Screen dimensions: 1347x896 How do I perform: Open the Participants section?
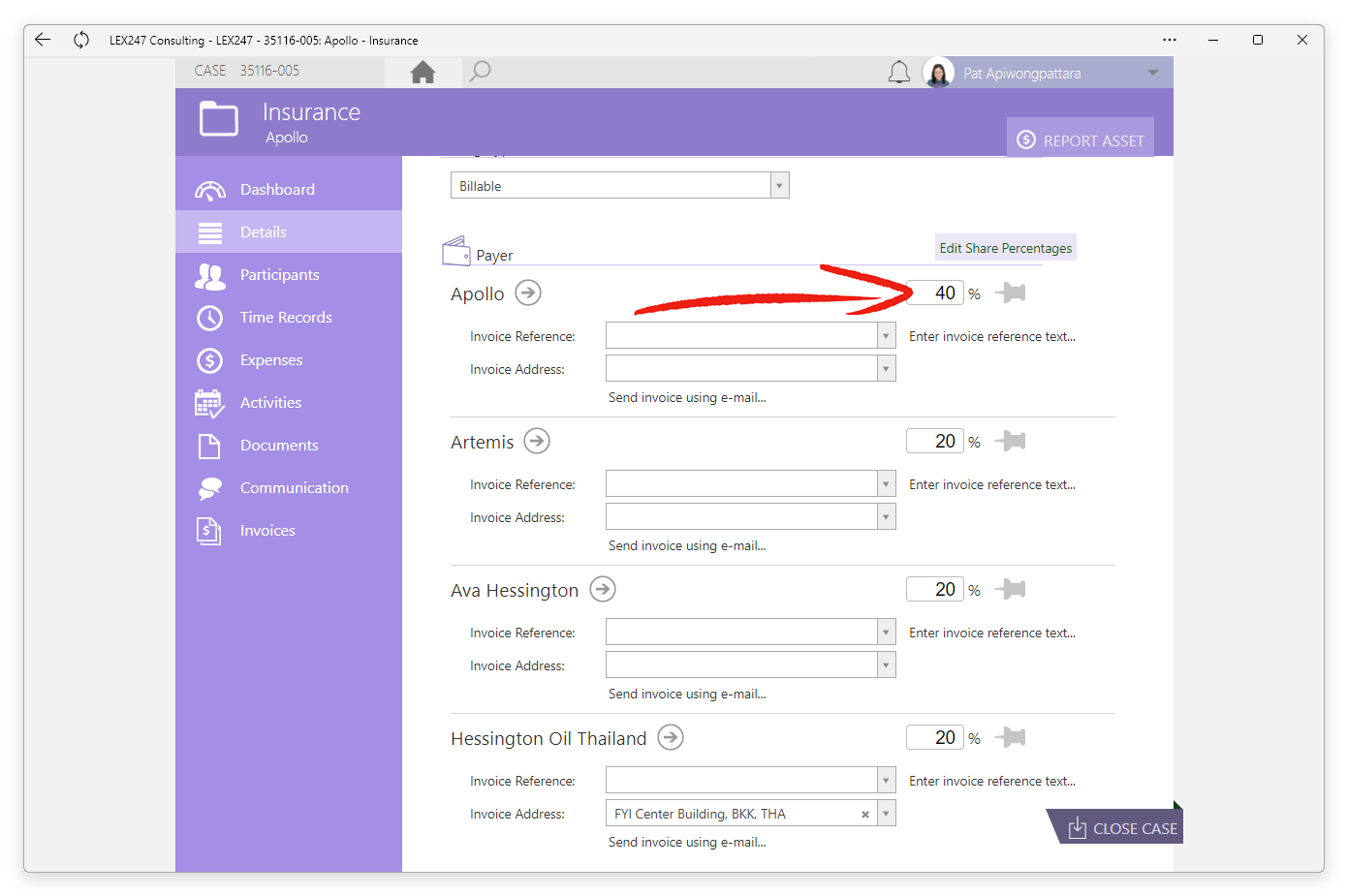tap(289, 275)
